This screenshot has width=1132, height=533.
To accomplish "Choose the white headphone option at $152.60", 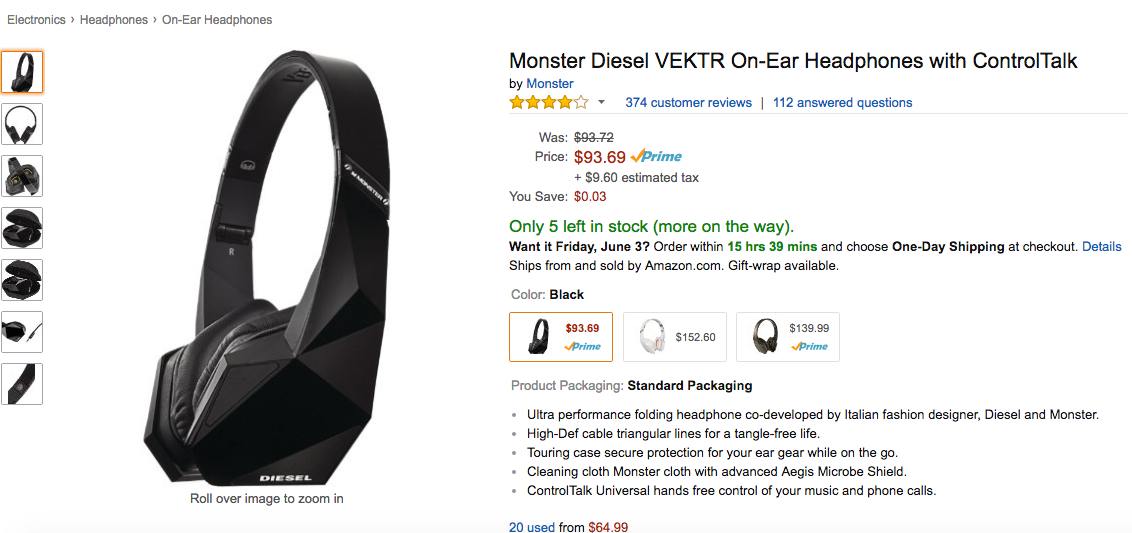I will point(673,336).
